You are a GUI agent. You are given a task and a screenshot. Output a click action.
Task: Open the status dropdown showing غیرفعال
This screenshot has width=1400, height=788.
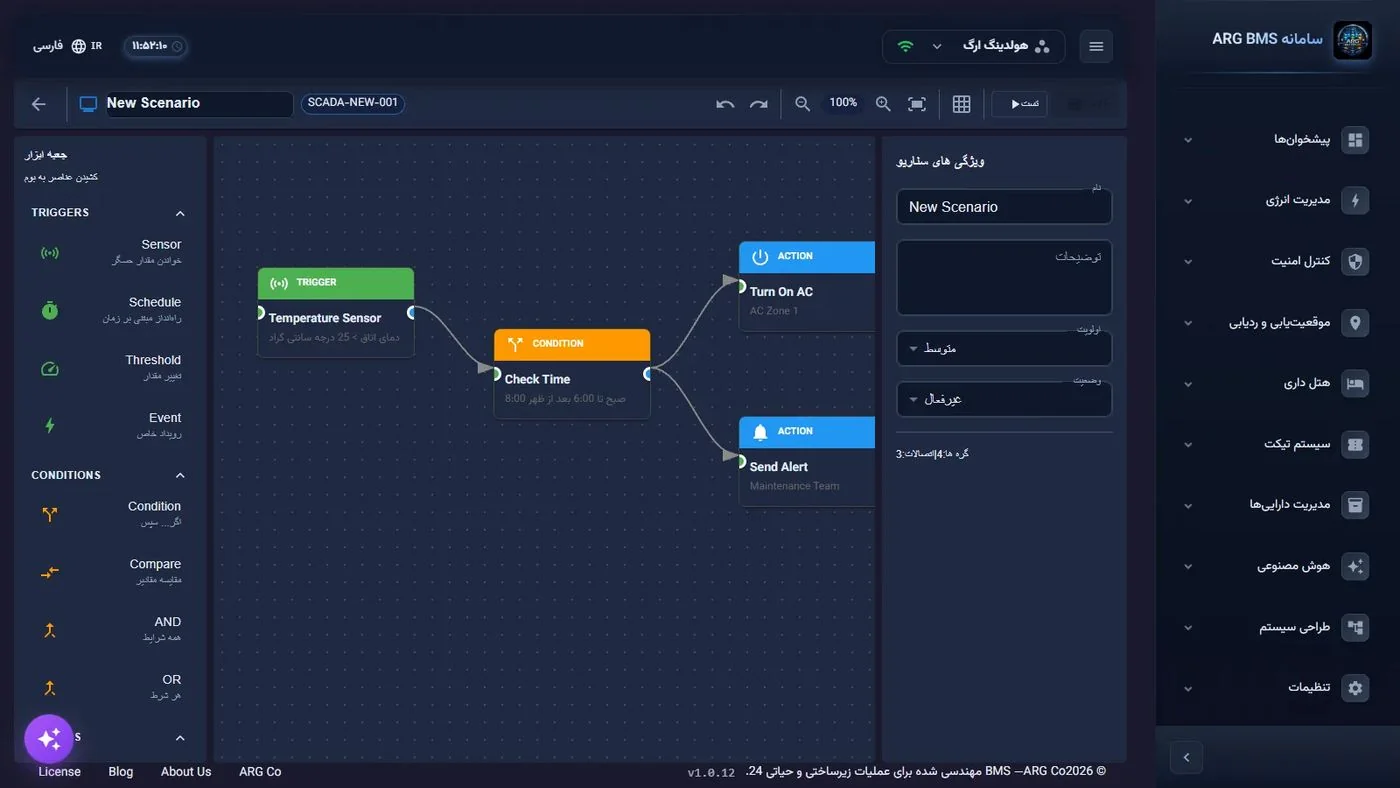point(1004,399)
